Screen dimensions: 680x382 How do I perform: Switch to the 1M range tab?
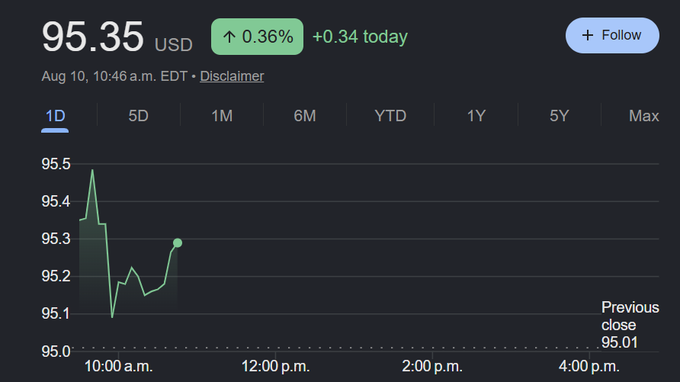(222, 116)
